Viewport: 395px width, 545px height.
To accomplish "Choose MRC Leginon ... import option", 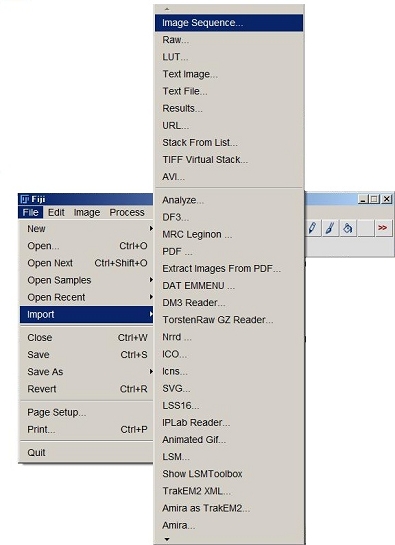I will 229,234.
